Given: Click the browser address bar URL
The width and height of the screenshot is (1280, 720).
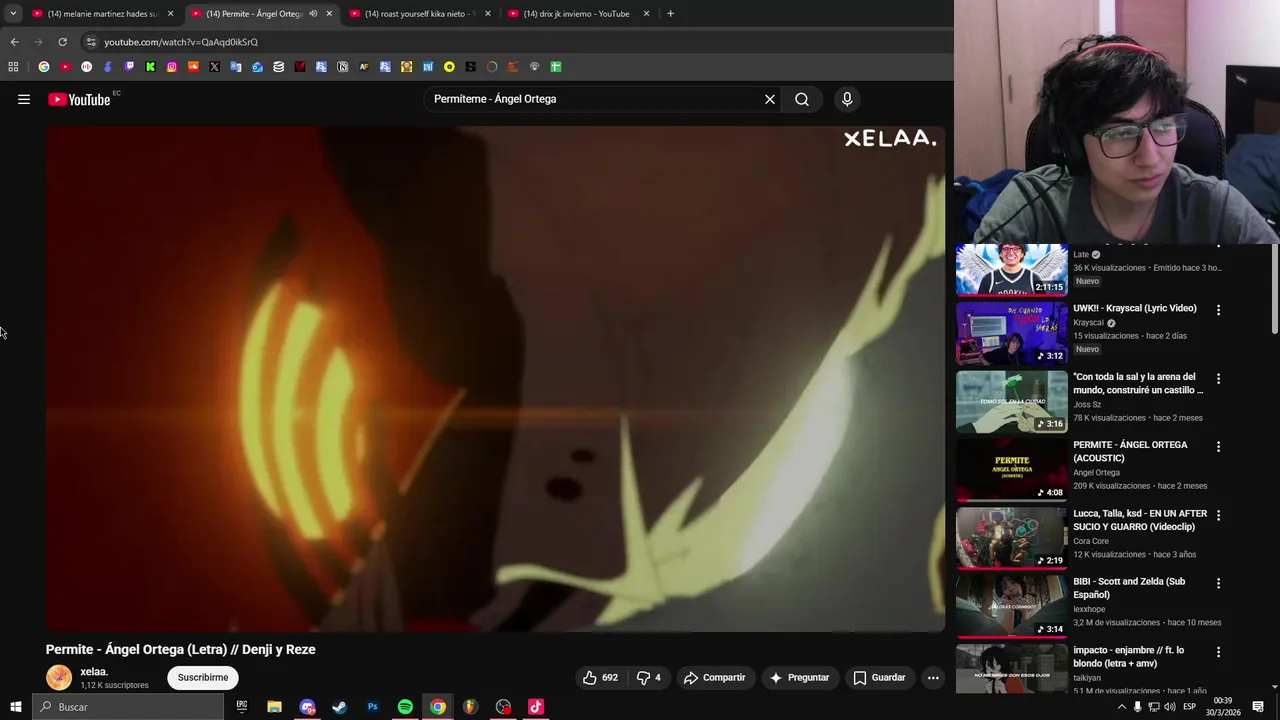Looking at the screenshot, I should (181, 42).
